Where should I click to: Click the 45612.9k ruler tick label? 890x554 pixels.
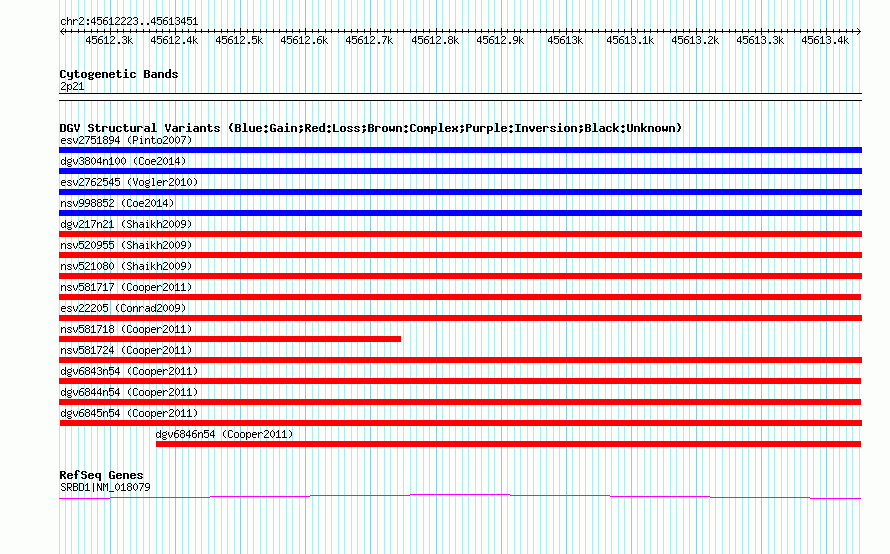[x=500, y=40]
